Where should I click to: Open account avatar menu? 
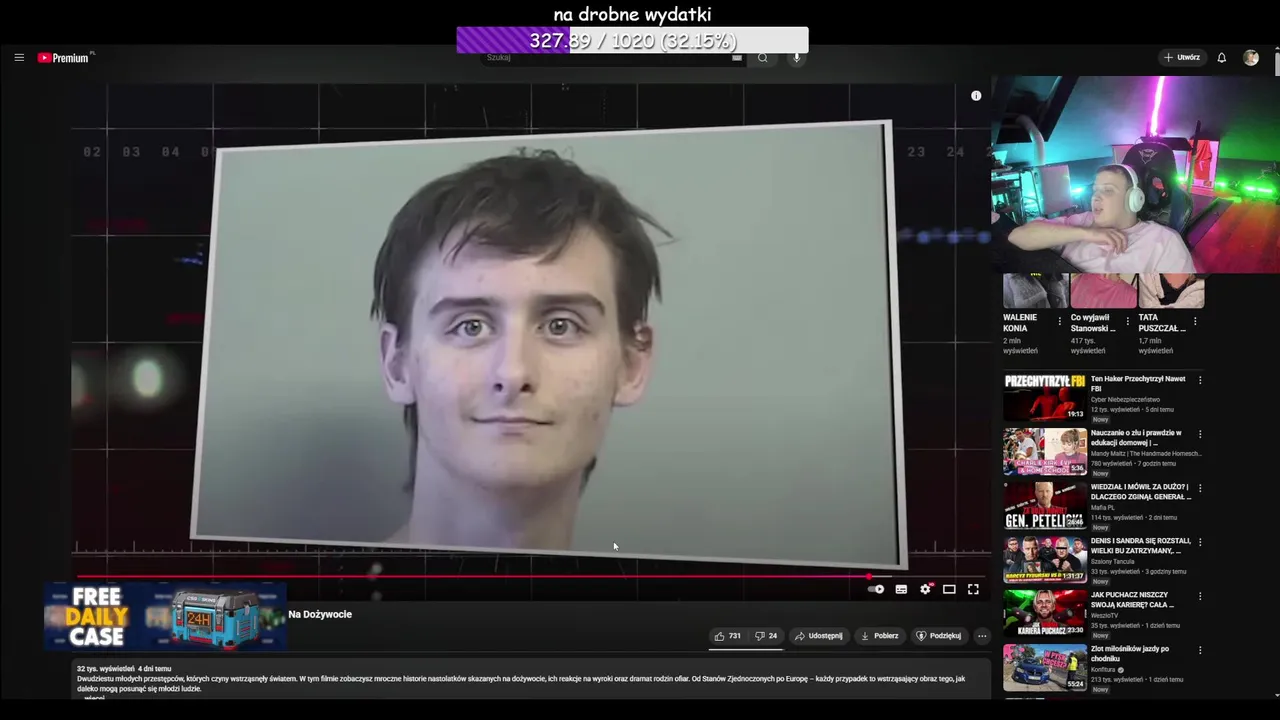coord(1251,58)
